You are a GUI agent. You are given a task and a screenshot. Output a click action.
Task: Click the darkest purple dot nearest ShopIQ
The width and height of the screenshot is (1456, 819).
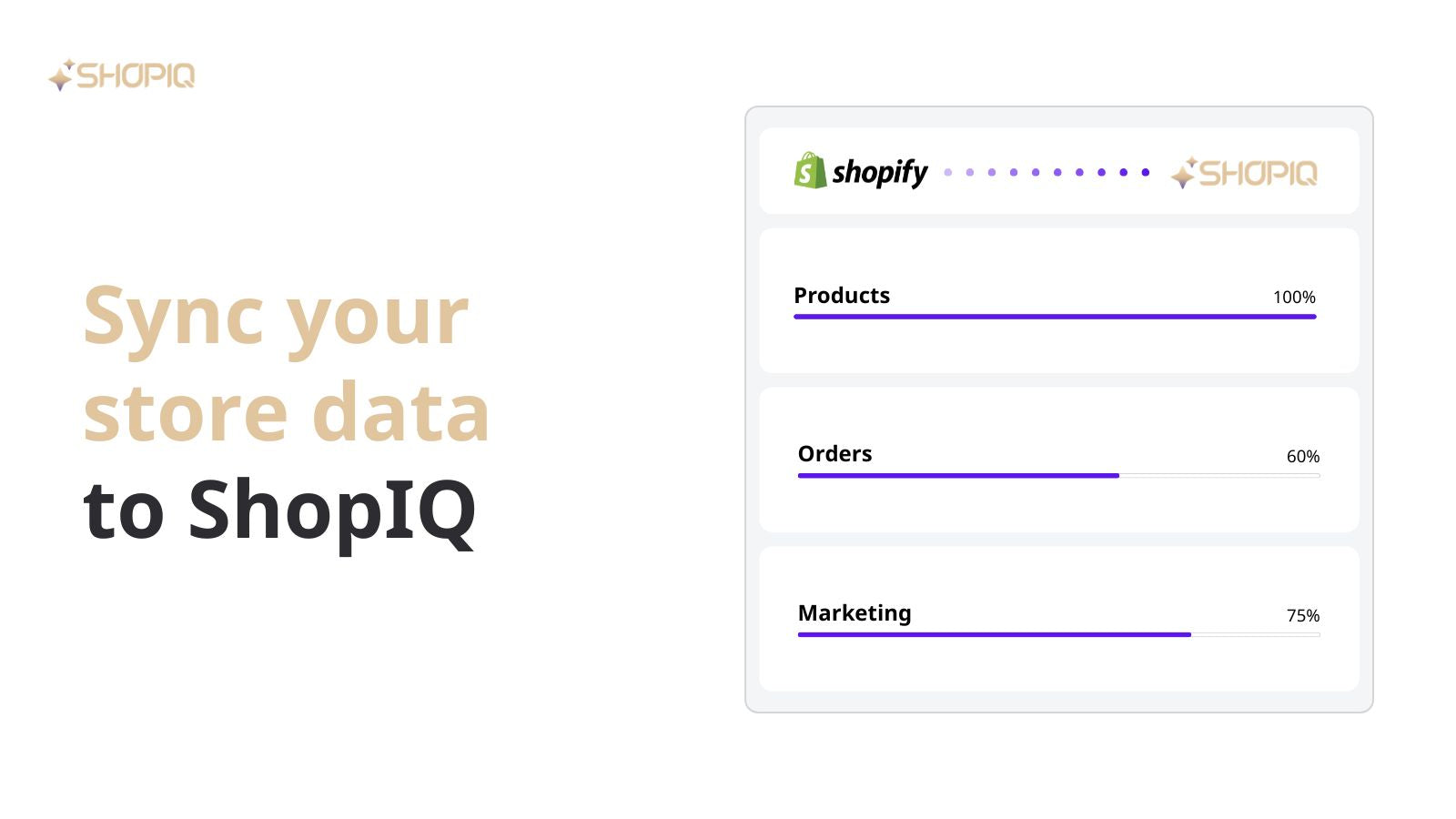[x=1146, y=172]
